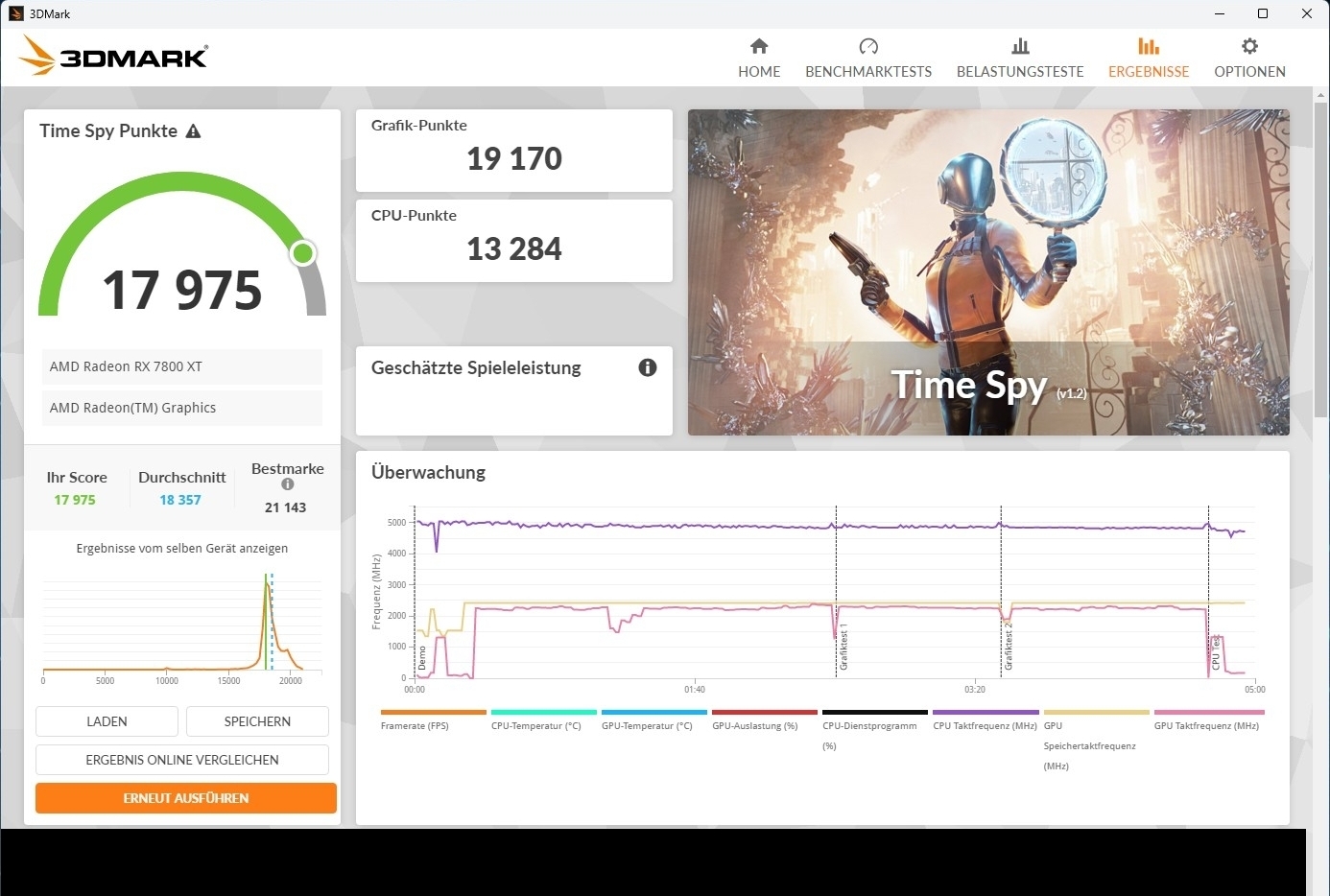Screen dimensions: 1330x896
Task: Click the Überwachung heading
Action: click(428, 472)
